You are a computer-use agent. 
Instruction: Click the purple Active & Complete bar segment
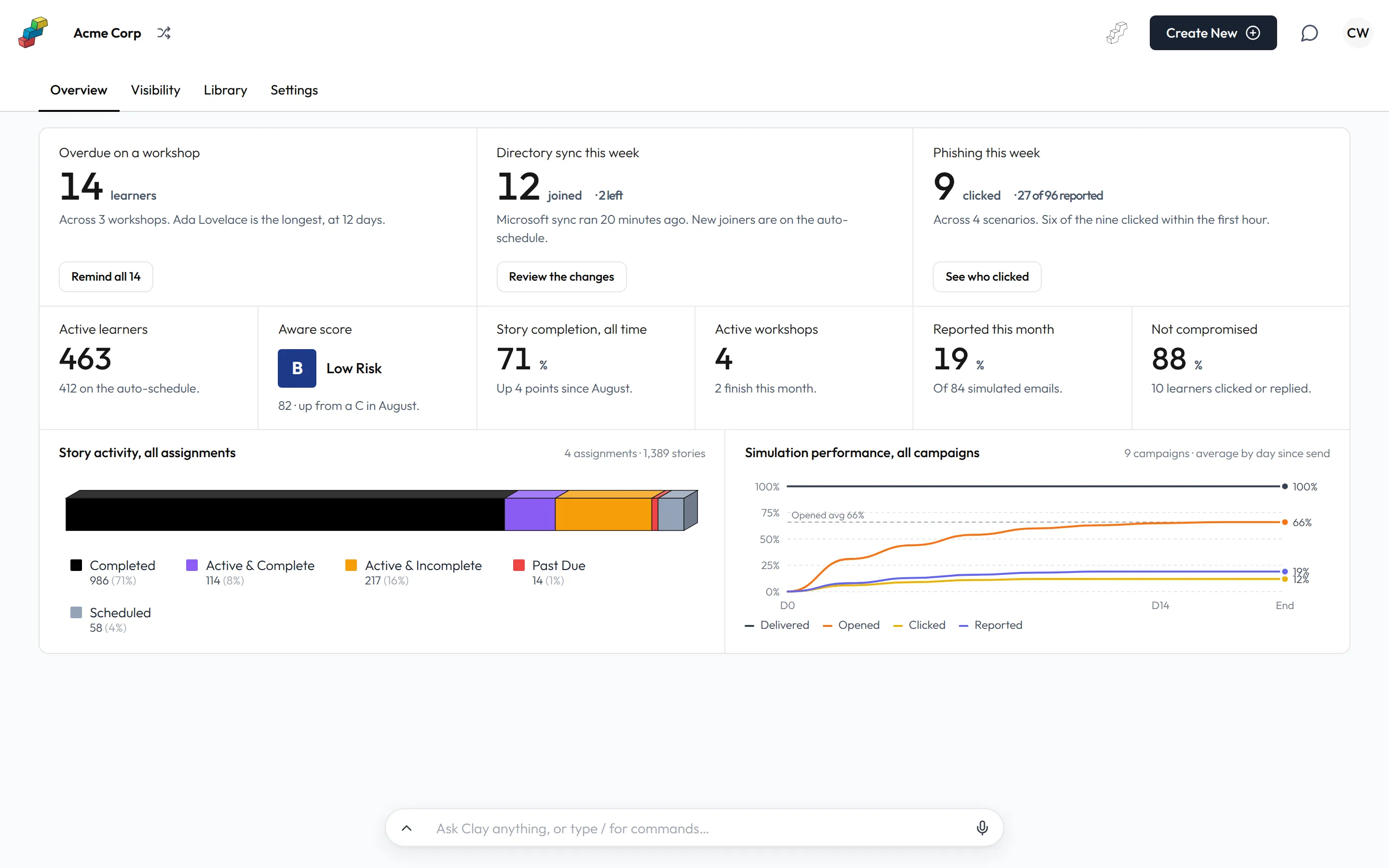tap(530, 514)
